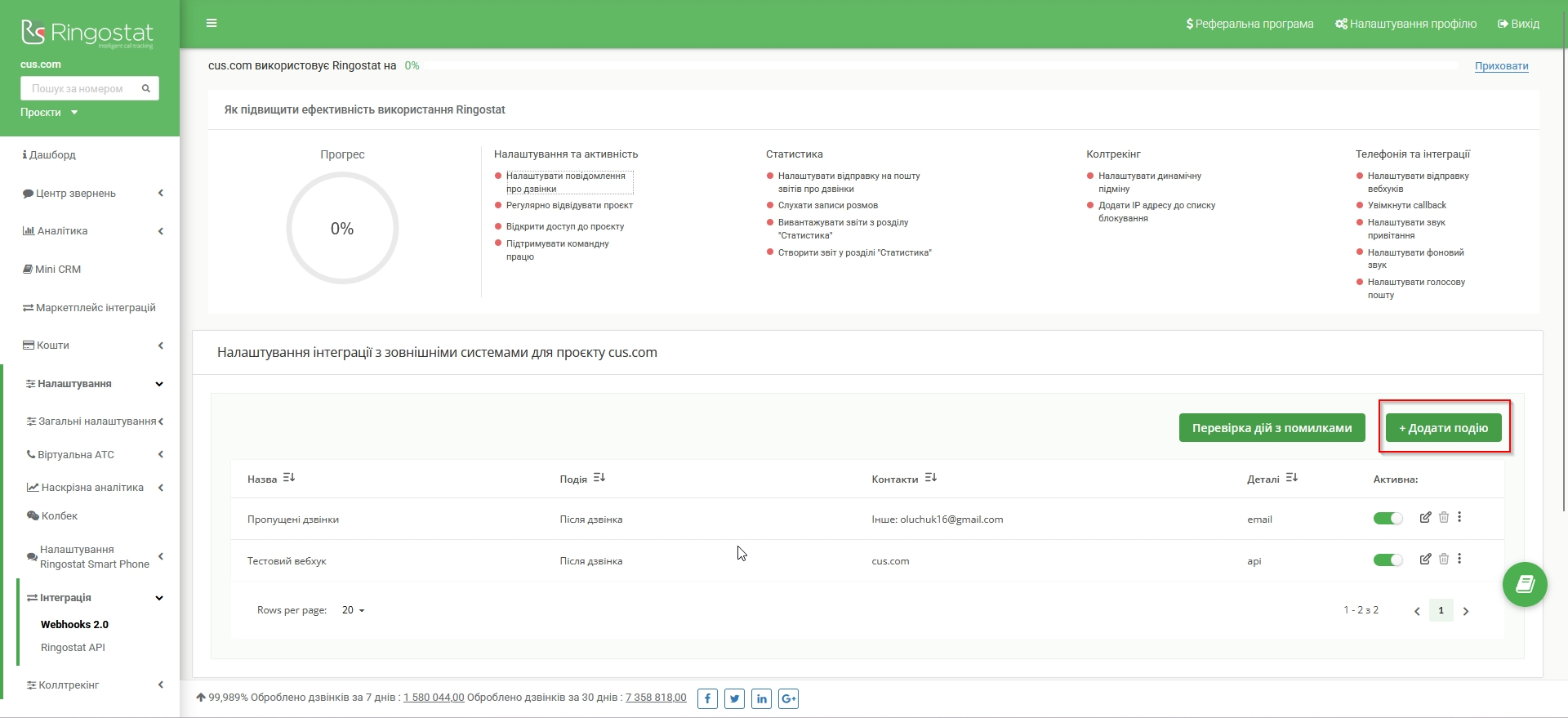Click Налаштувати динамічну підміну tip
The height and width of the screenshot is (718, 1568).
click(1150, 182)
